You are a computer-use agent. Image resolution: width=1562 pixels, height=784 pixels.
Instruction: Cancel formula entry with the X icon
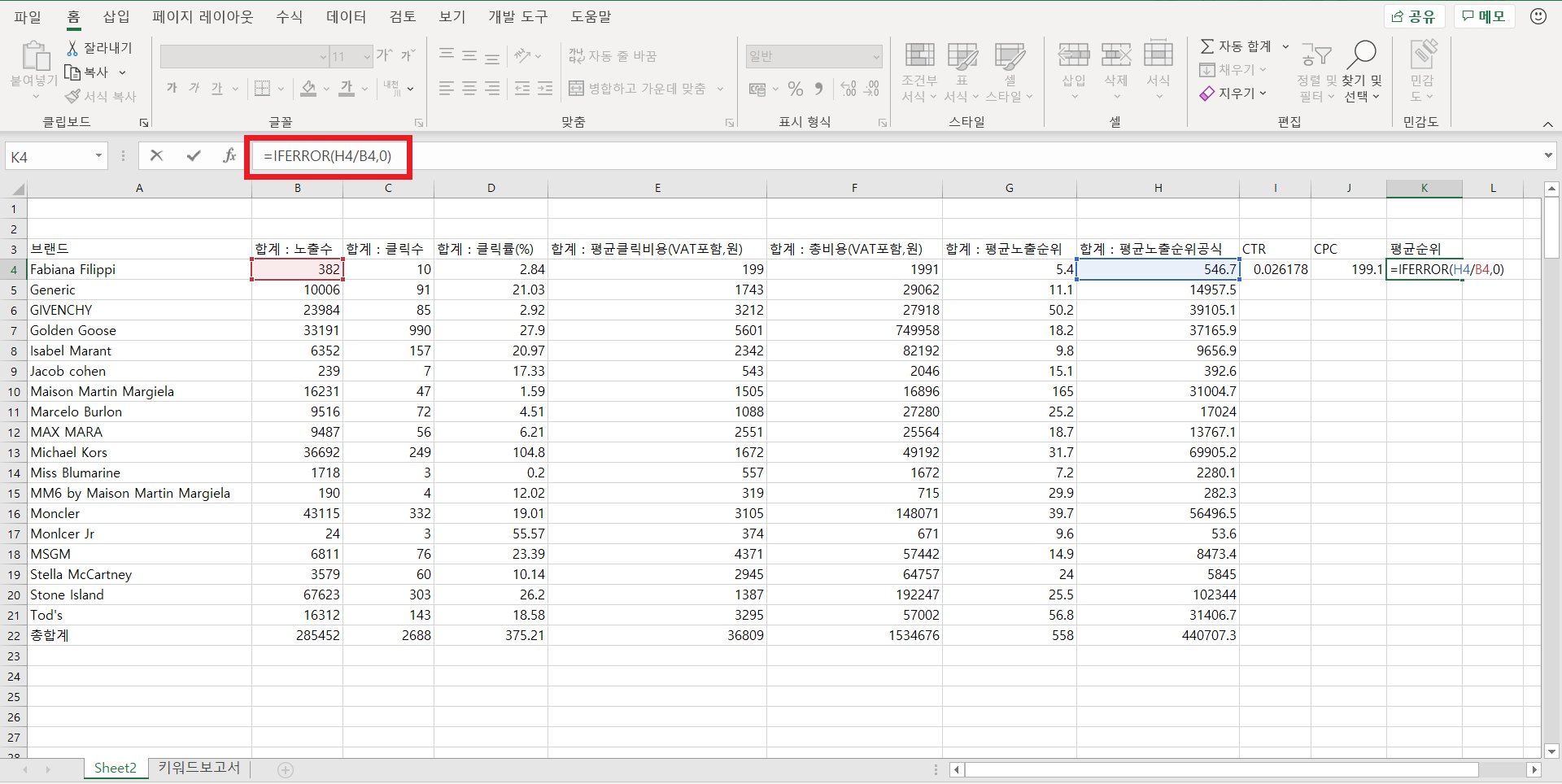[157, 155]
